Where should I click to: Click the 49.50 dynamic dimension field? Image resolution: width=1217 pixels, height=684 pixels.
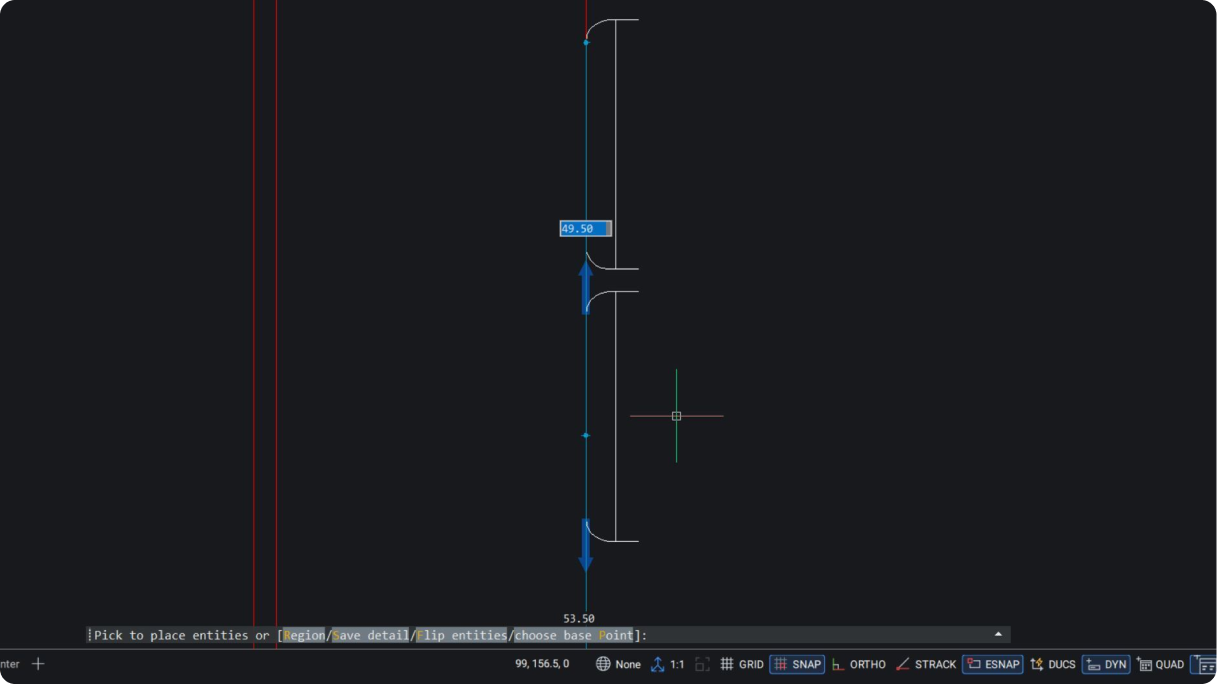pyautogui.click(x=584, y=229)
